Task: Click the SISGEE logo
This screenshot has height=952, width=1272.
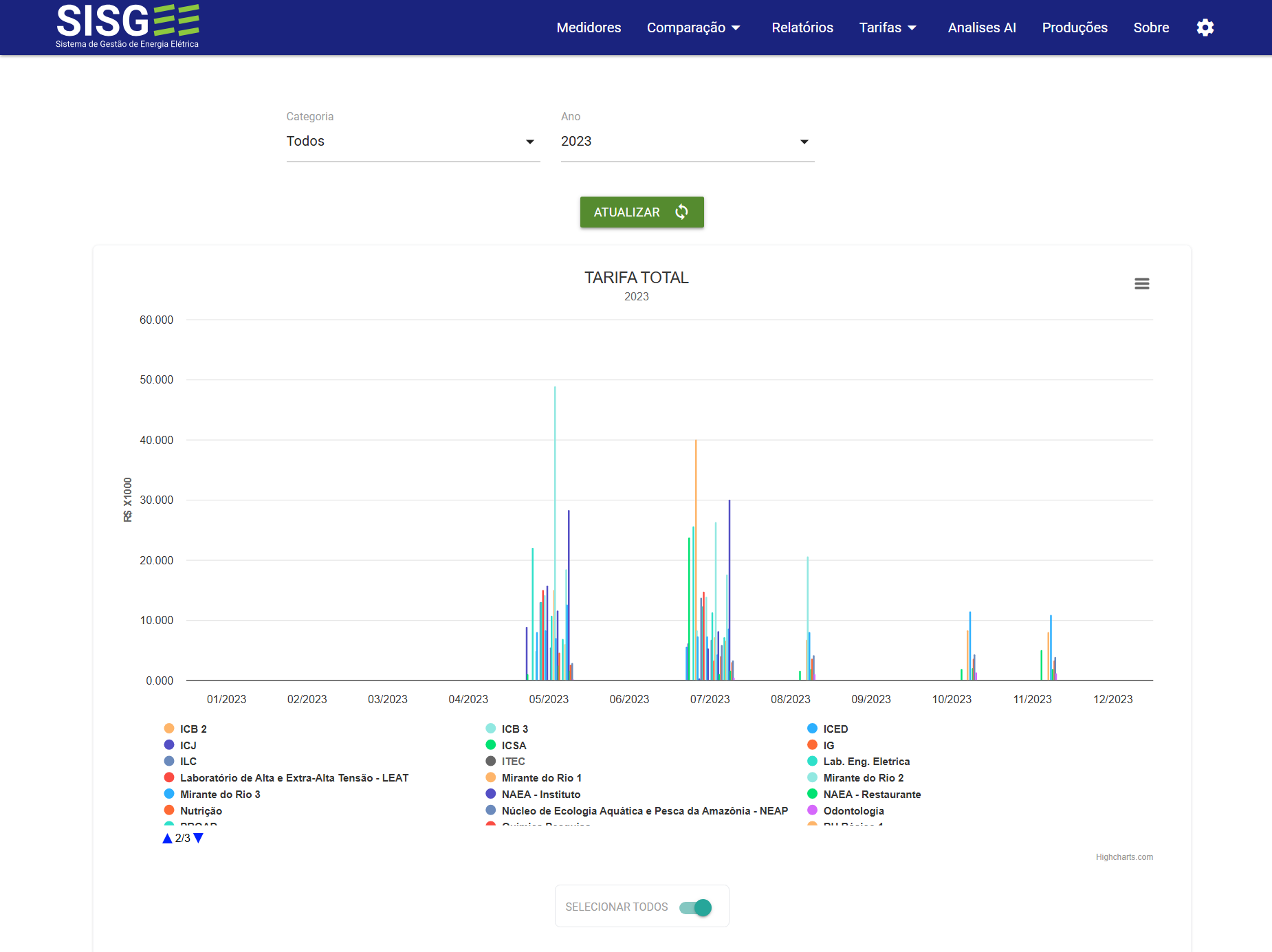Action: pyautogui.click(x=128, y=26)
